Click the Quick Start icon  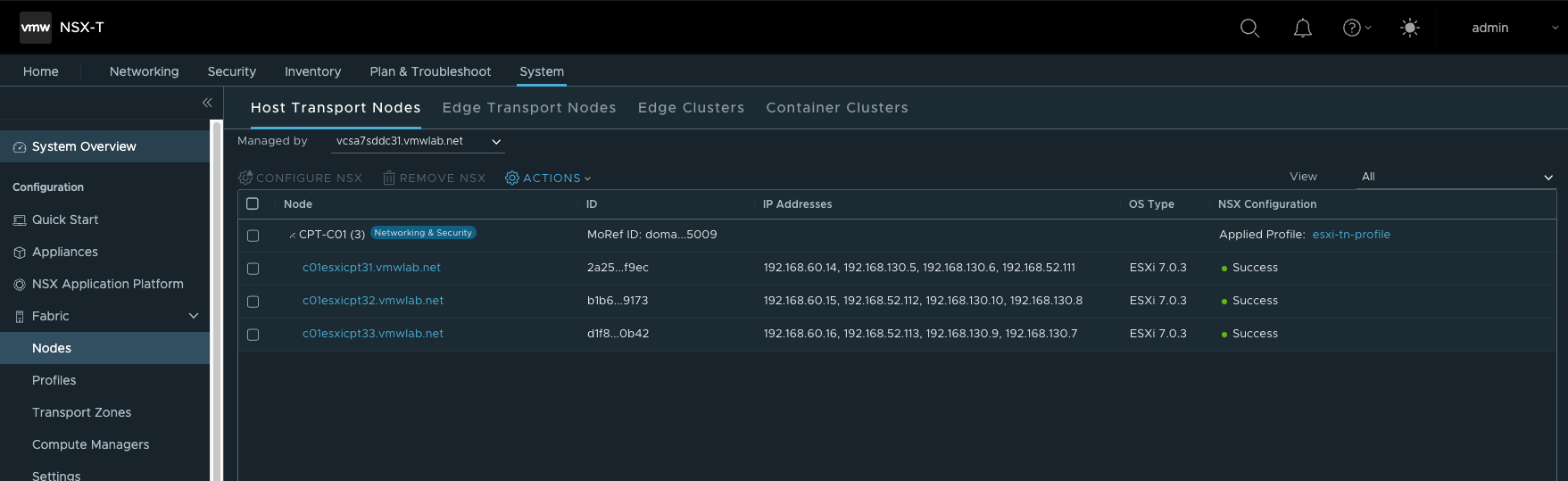point(20,220)
